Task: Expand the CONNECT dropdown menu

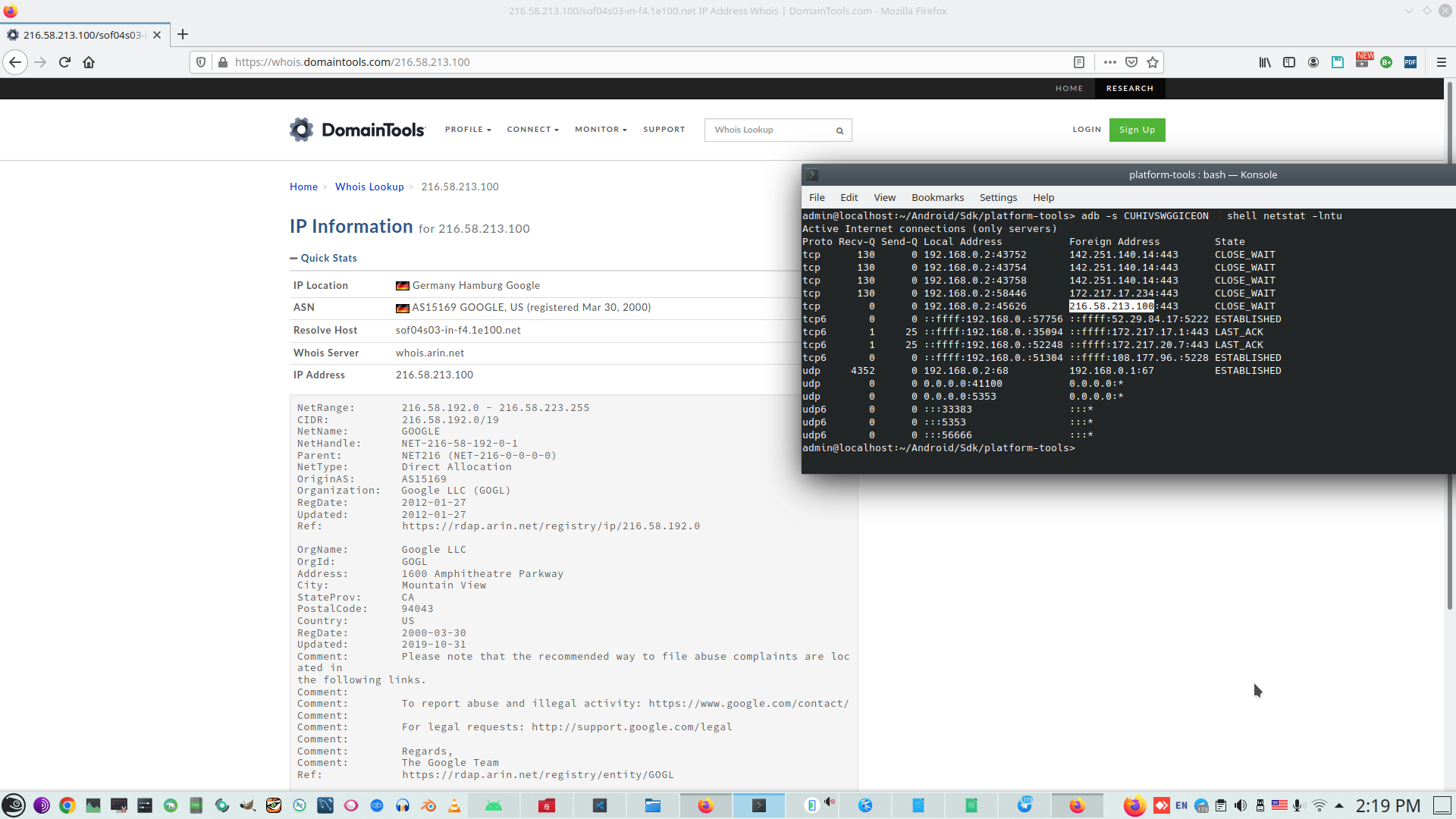Action: [532, 130]
